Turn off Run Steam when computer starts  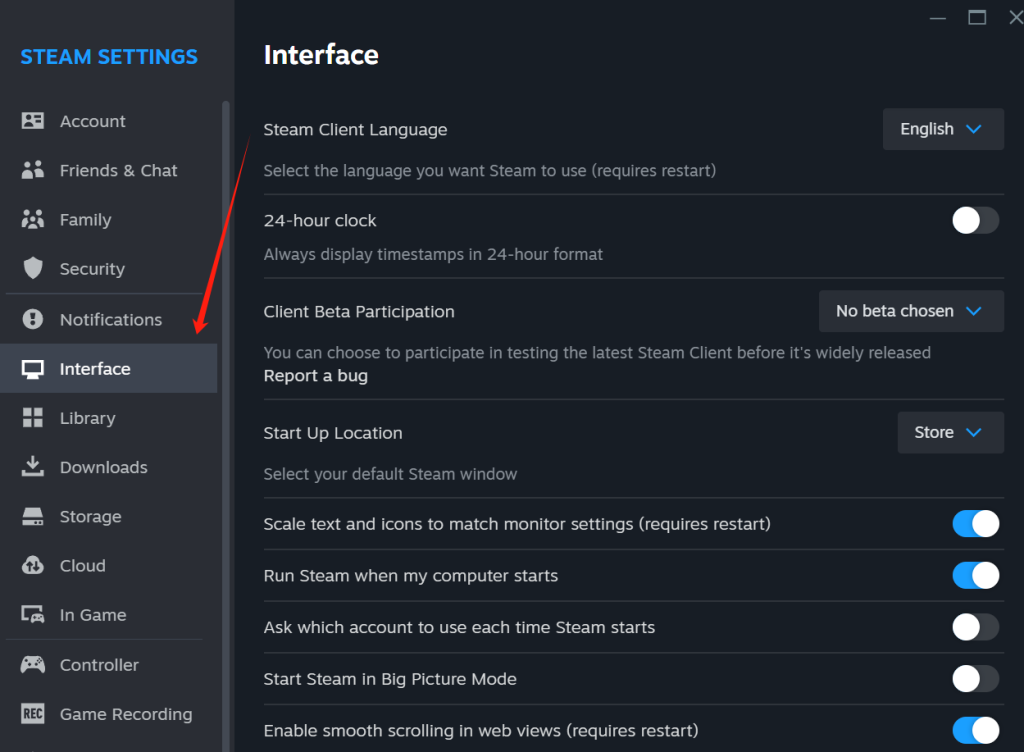pos(975,575)
